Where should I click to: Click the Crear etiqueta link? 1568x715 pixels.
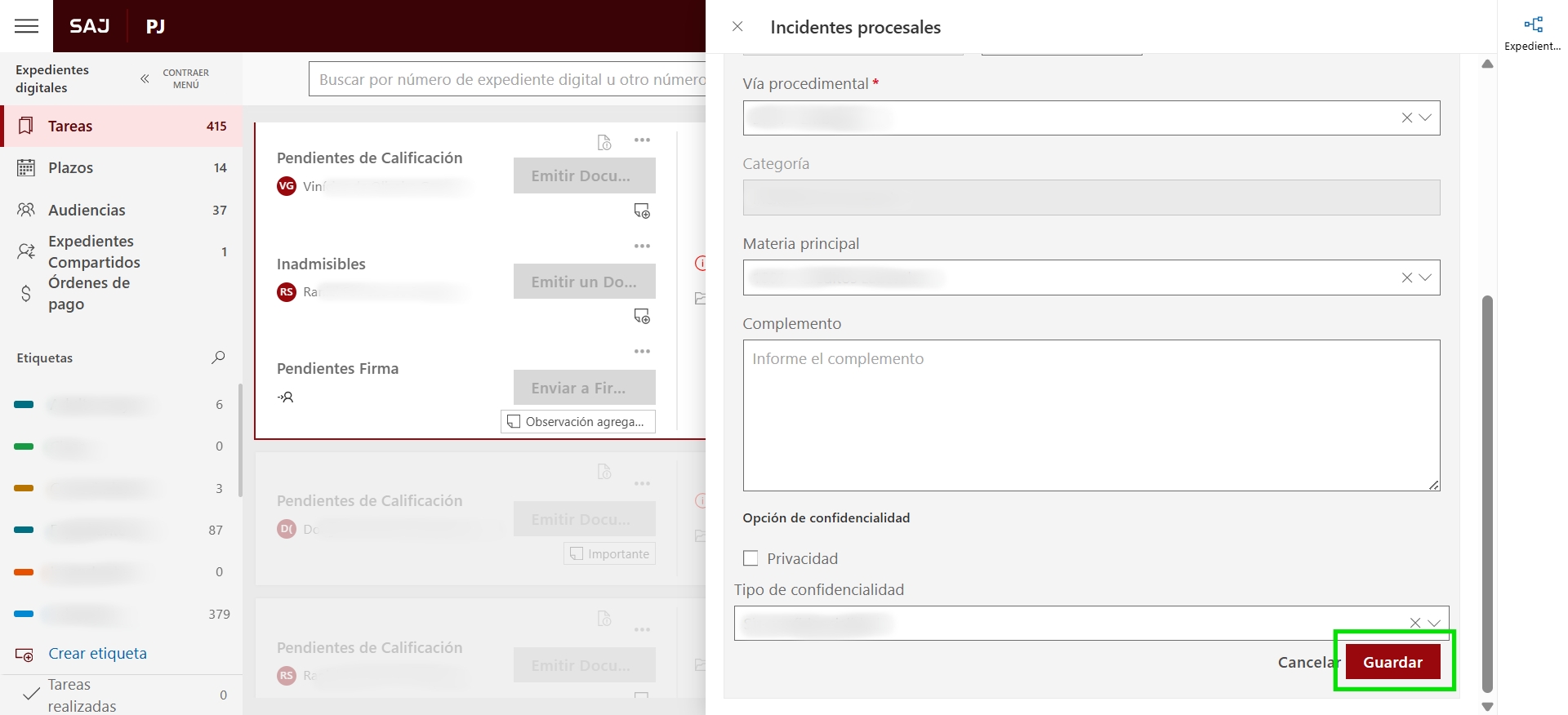point(97,654)
